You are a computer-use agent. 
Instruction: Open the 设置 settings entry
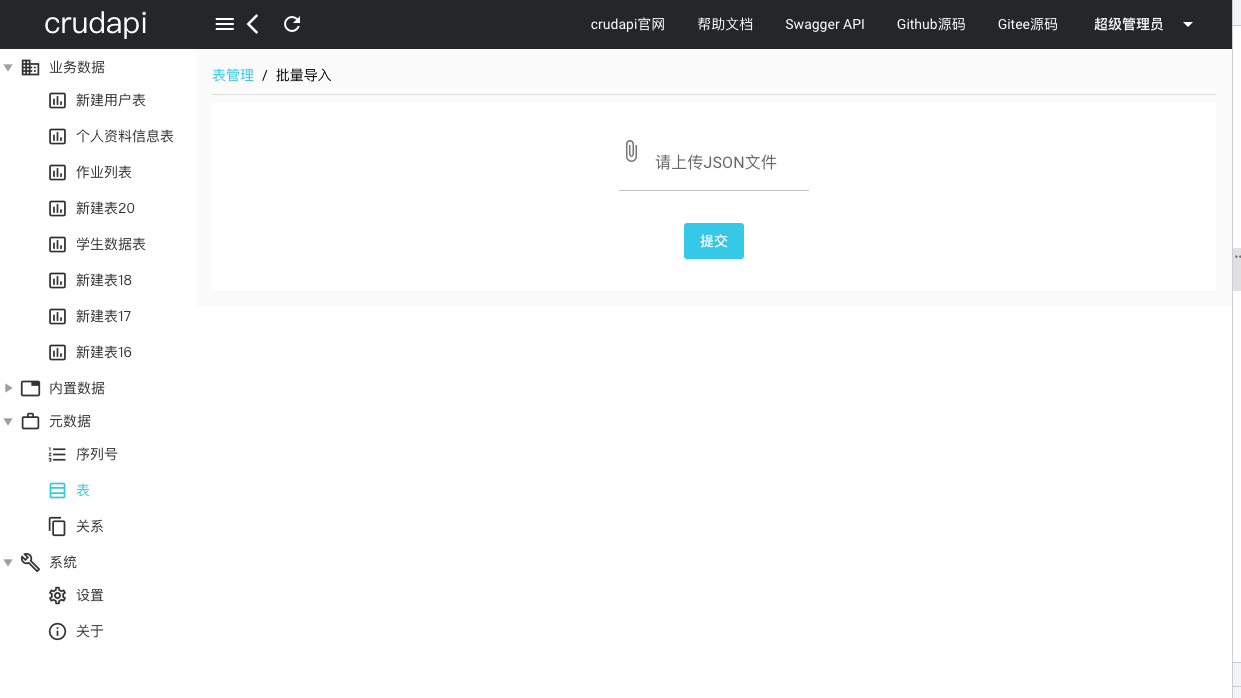[x=90, y=595]
